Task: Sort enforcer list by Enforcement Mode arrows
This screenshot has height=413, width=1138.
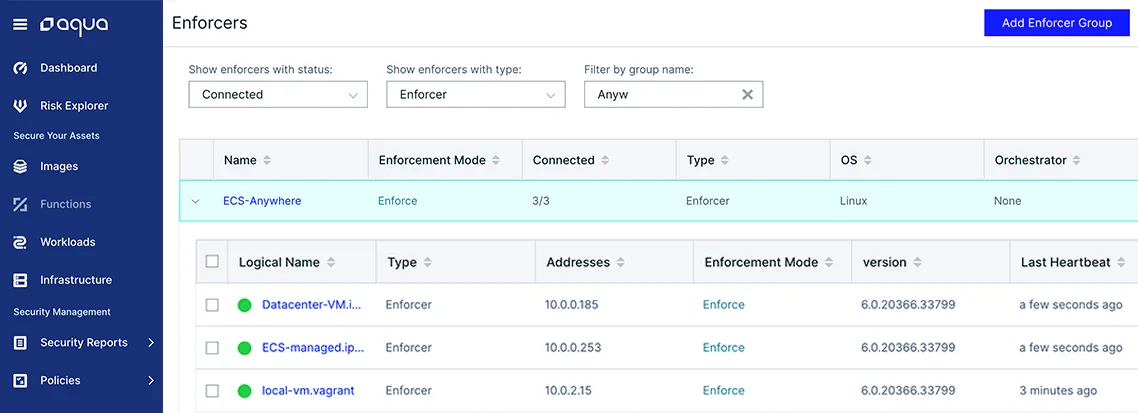Action: [x=828, y=263]
